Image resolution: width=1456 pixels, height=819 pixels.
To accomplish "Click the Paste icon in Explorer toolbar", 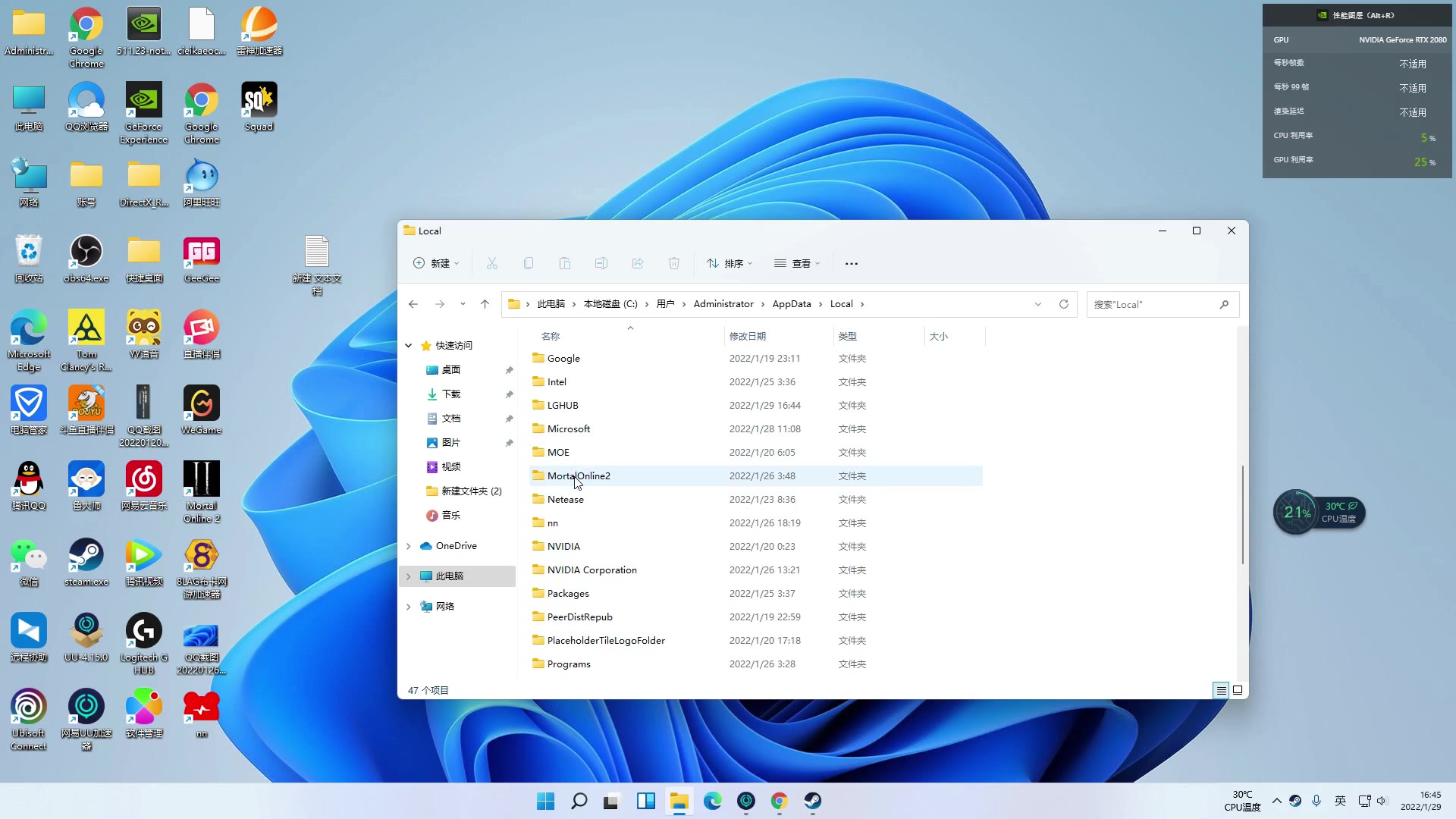I will click(565, 263).
